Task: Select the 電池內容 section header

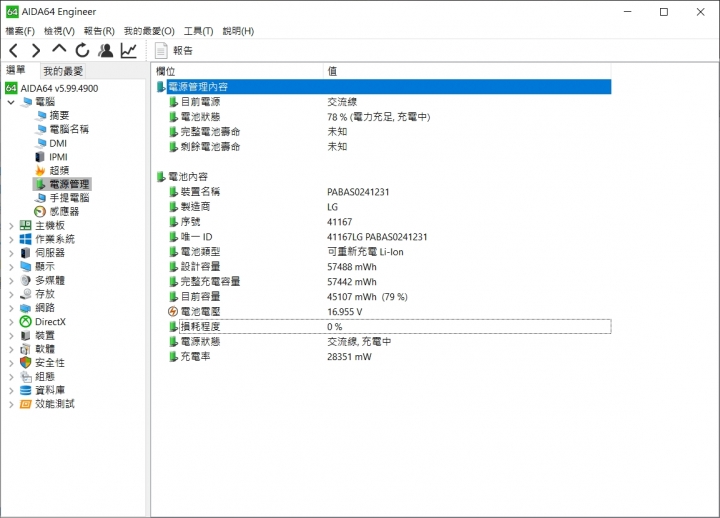Action: pos(188,177)
